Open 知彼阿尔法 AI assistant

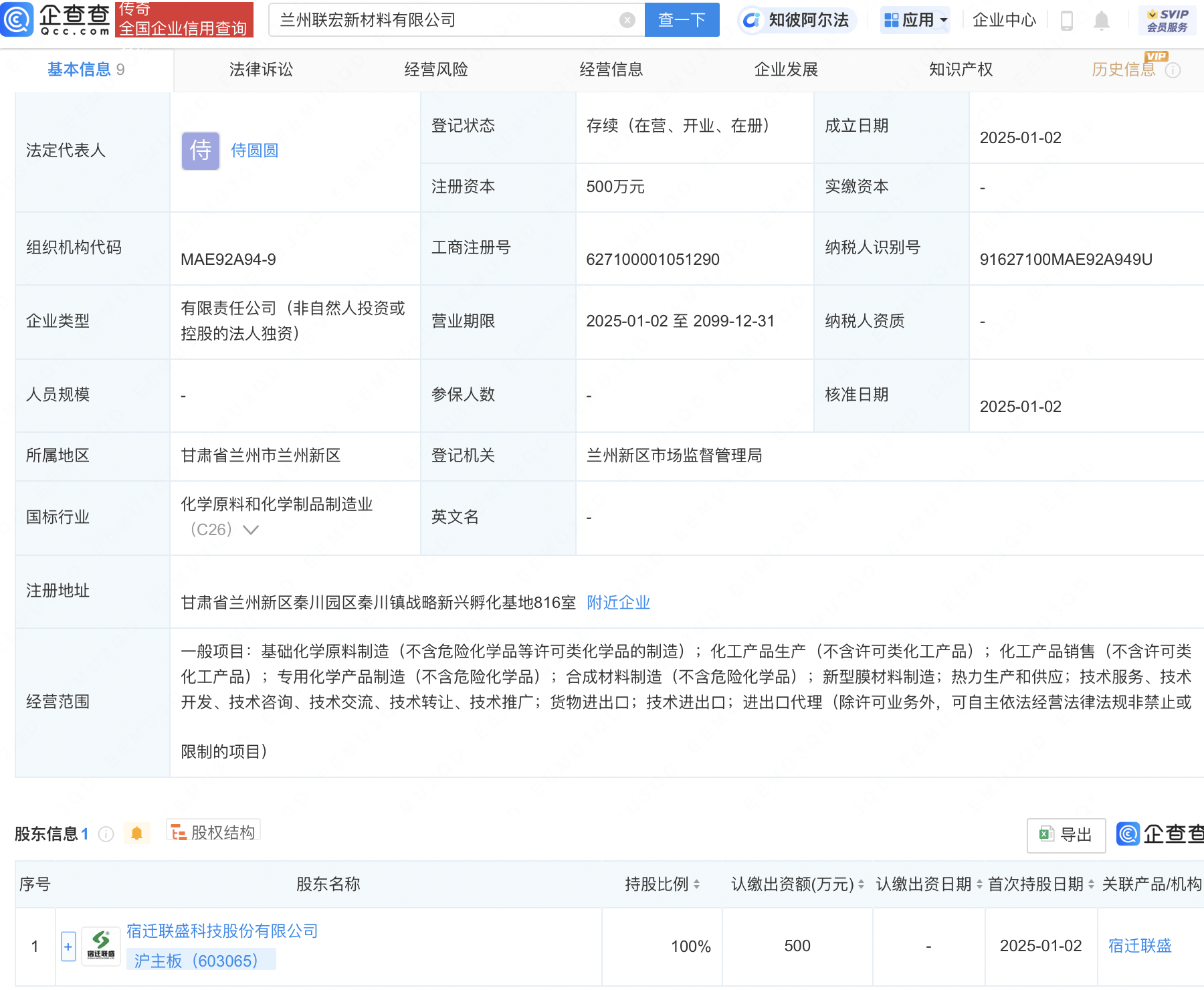pos(797,20)
